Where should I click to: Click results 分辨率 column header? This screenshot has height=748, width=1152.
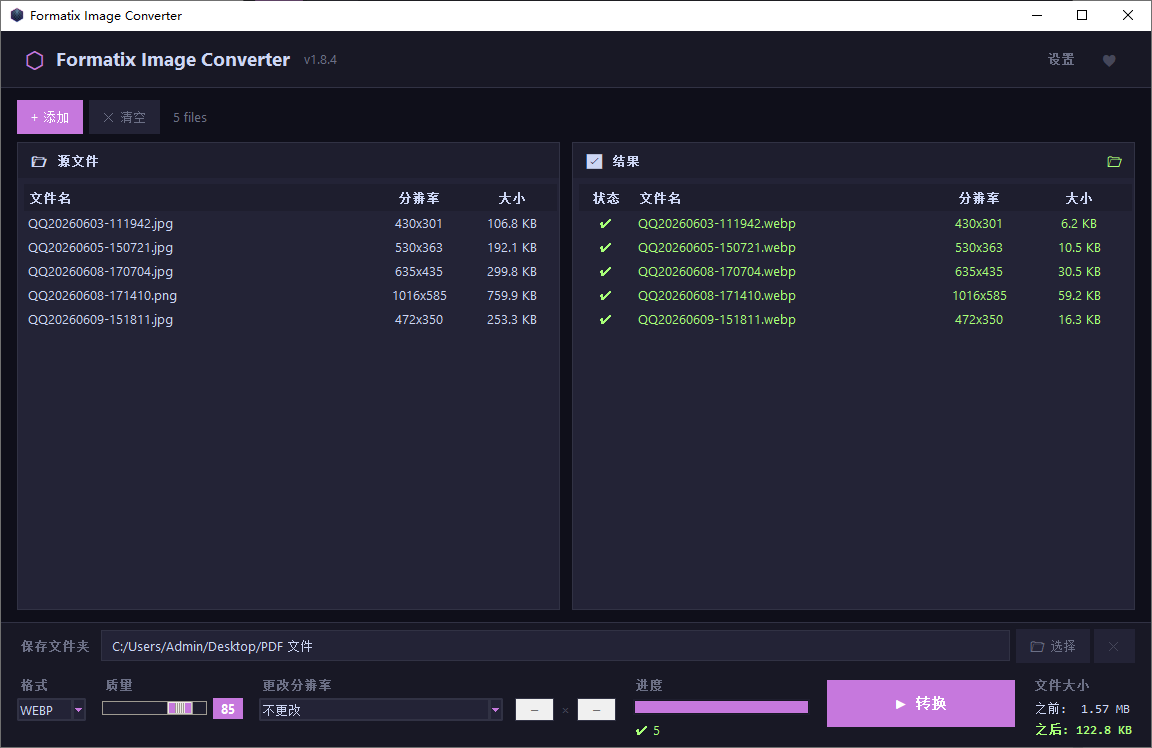coord(979,198)
